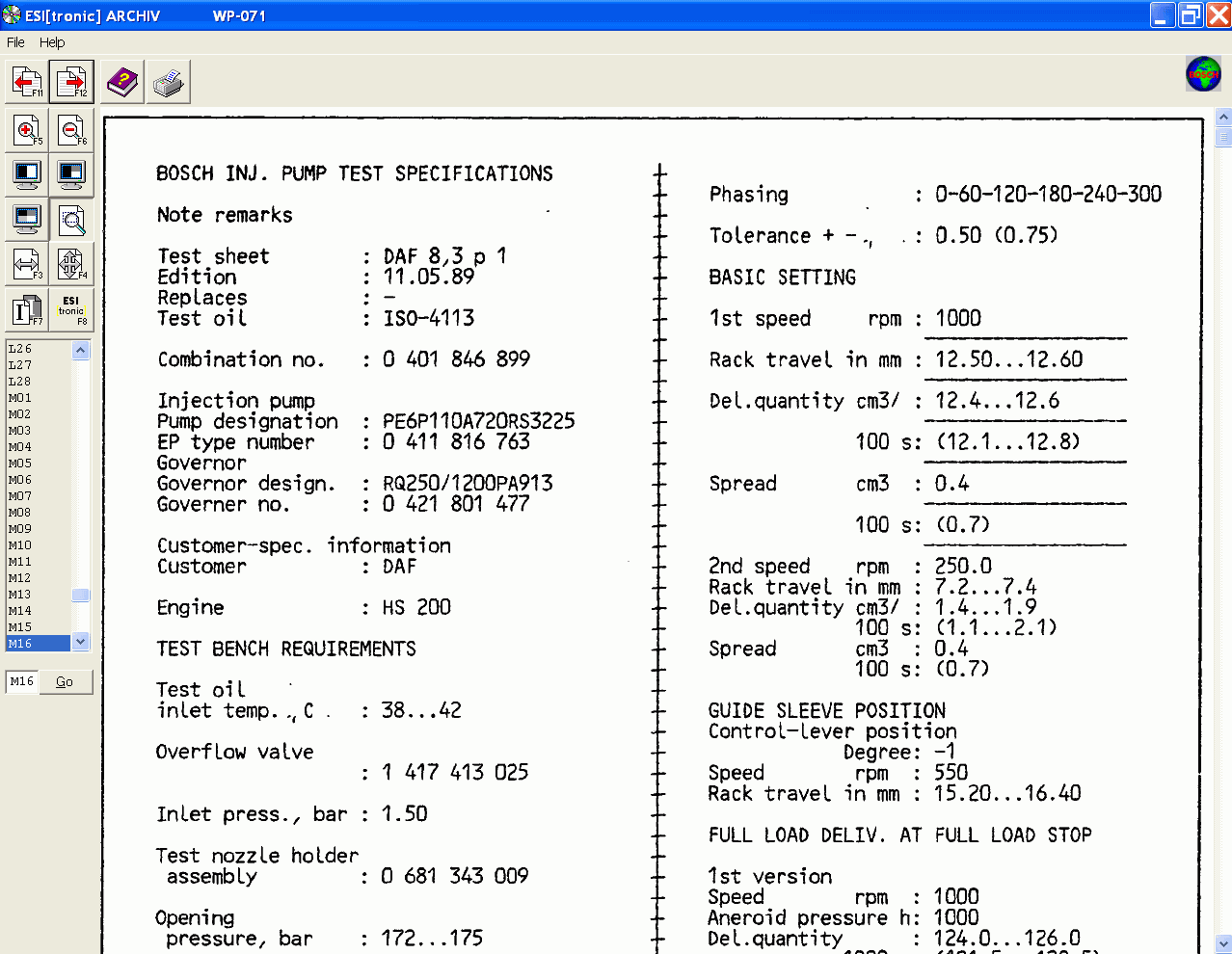Select highlighted page M16 in the list
This screenshot has height=954, width=1232.
[x=39, y=644]
